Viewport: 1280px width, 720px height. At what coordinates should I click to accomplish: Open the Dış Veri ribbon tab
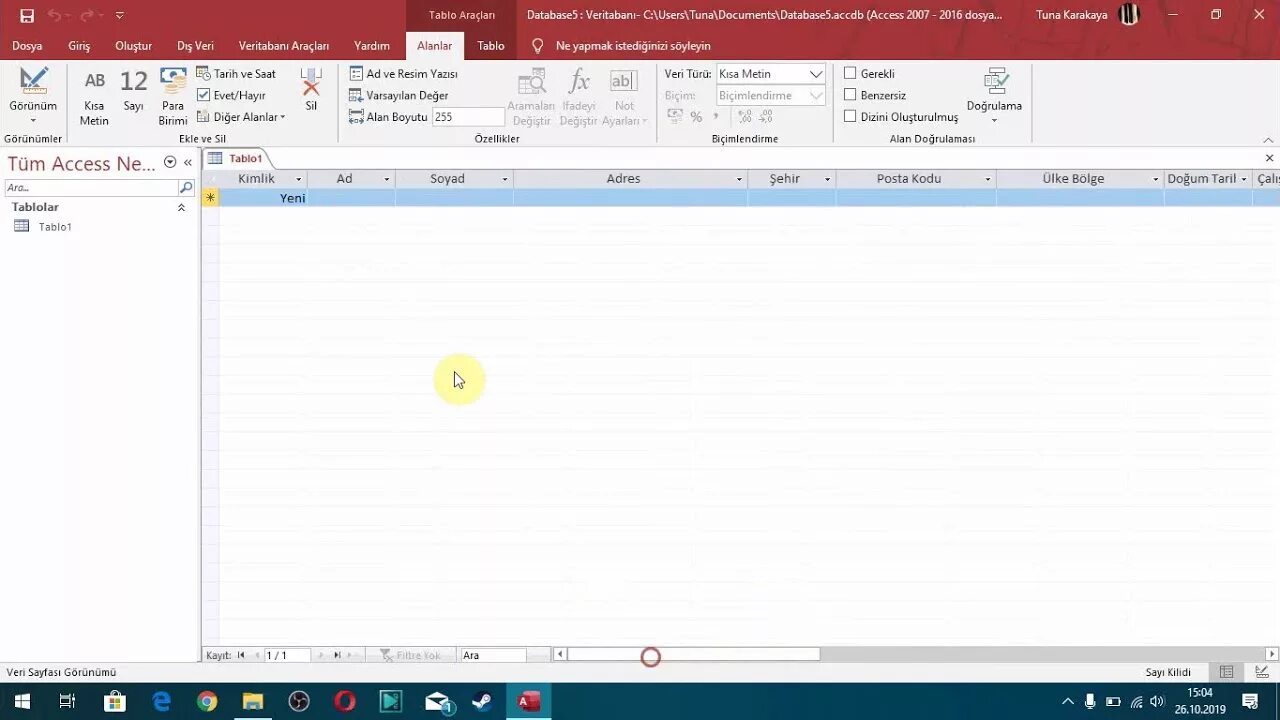coord(195,46)
